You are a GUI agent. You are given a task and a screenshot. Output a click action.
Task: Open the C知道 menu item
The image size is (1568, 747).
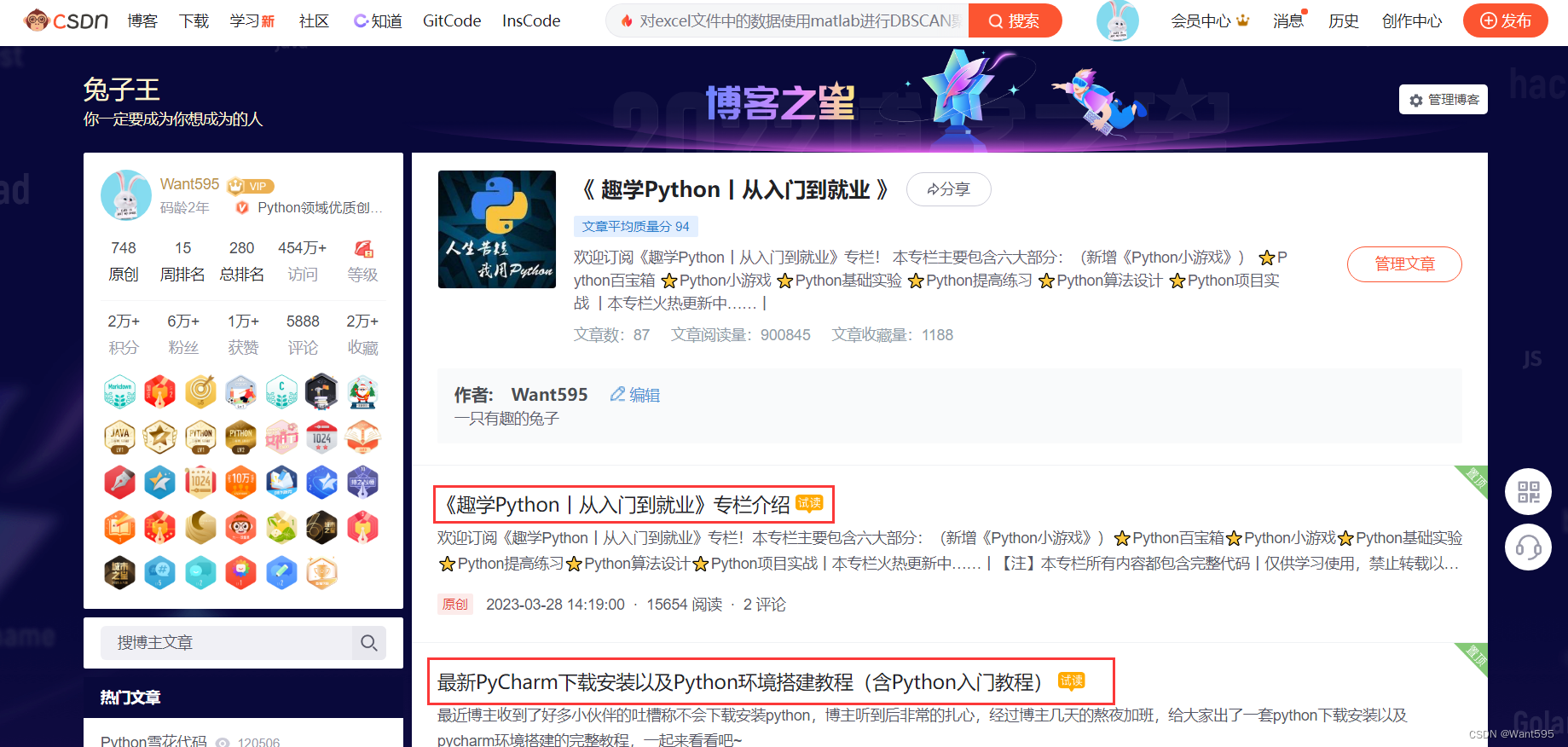click(378, 20)
